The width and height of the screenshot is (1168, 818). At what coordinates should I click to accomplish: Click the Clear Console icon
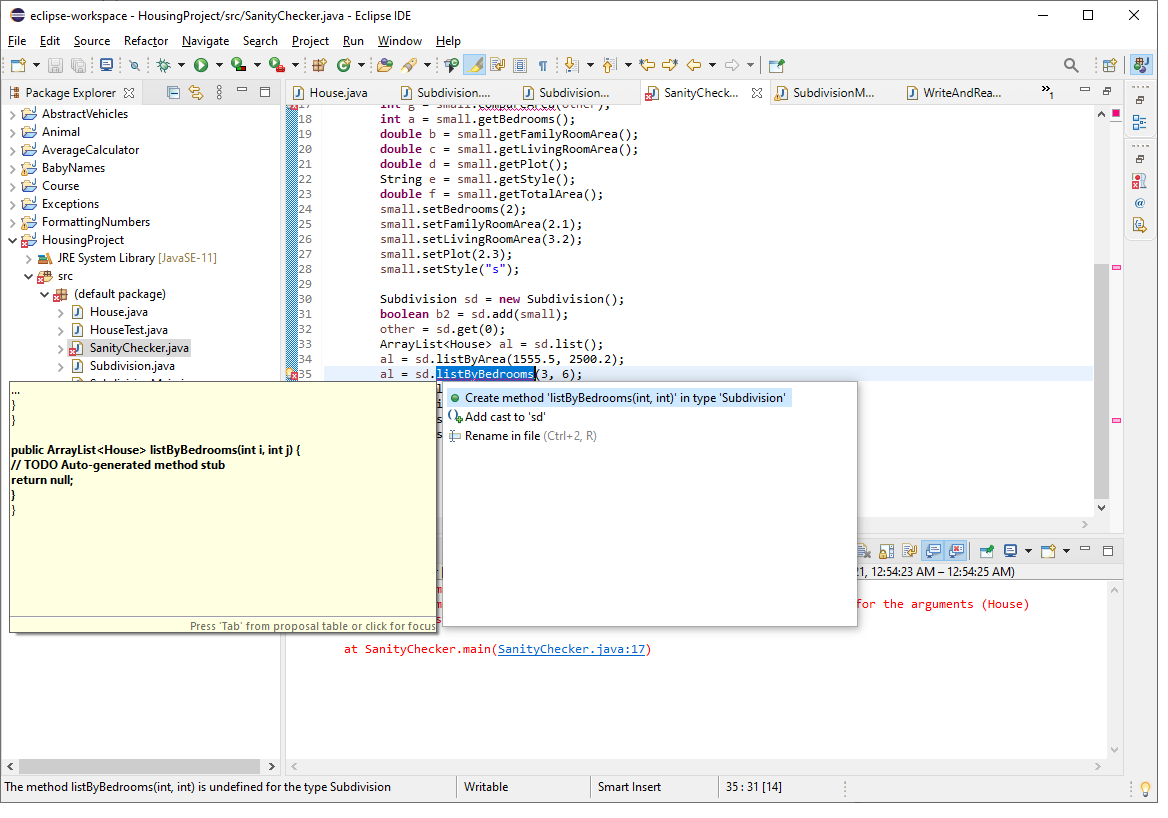(x=862, y=551)
